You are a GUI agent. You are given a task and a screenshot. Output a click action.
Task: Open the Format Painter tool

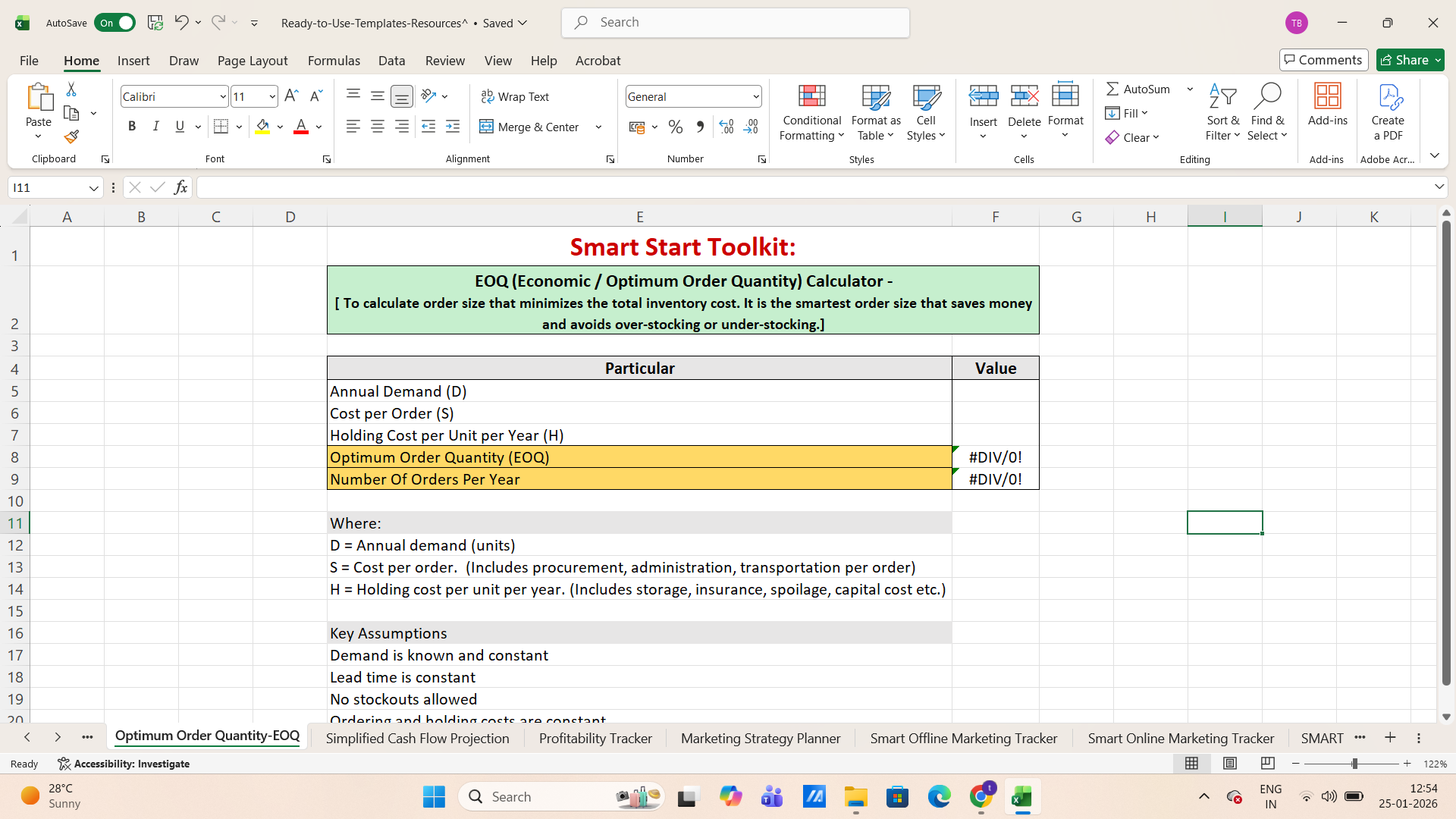pyautogui.click(x=71, y=137)
